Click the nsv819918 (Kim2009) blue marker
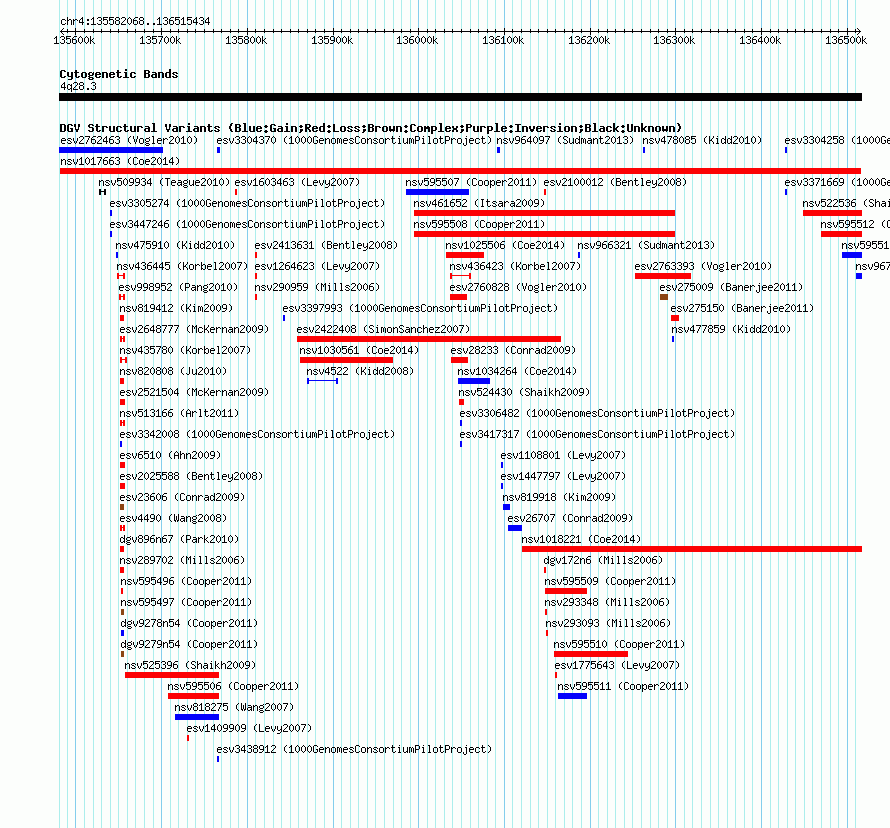Viewport: 890px width, 828px height. click(x=506, y=507)
